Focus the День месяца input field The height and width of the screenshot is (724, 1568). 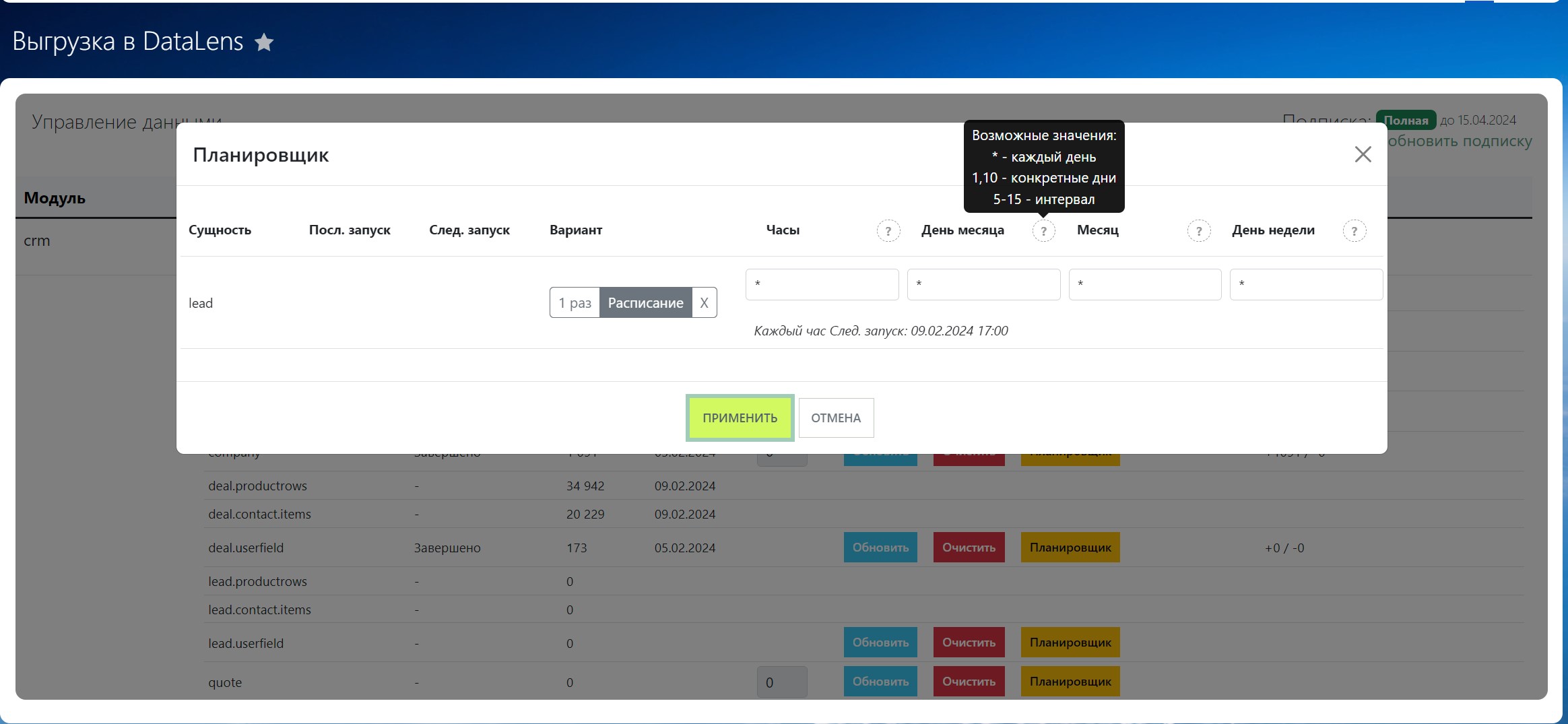click(983, 284)
